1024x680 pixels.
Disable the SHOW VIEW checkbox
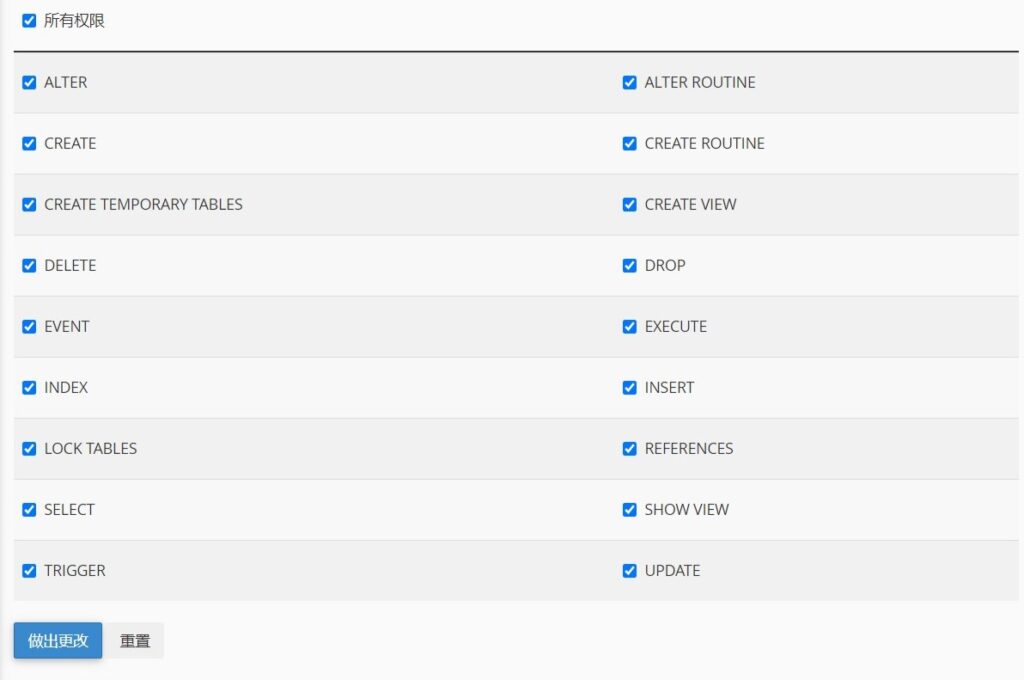click(x=629, y=509)
